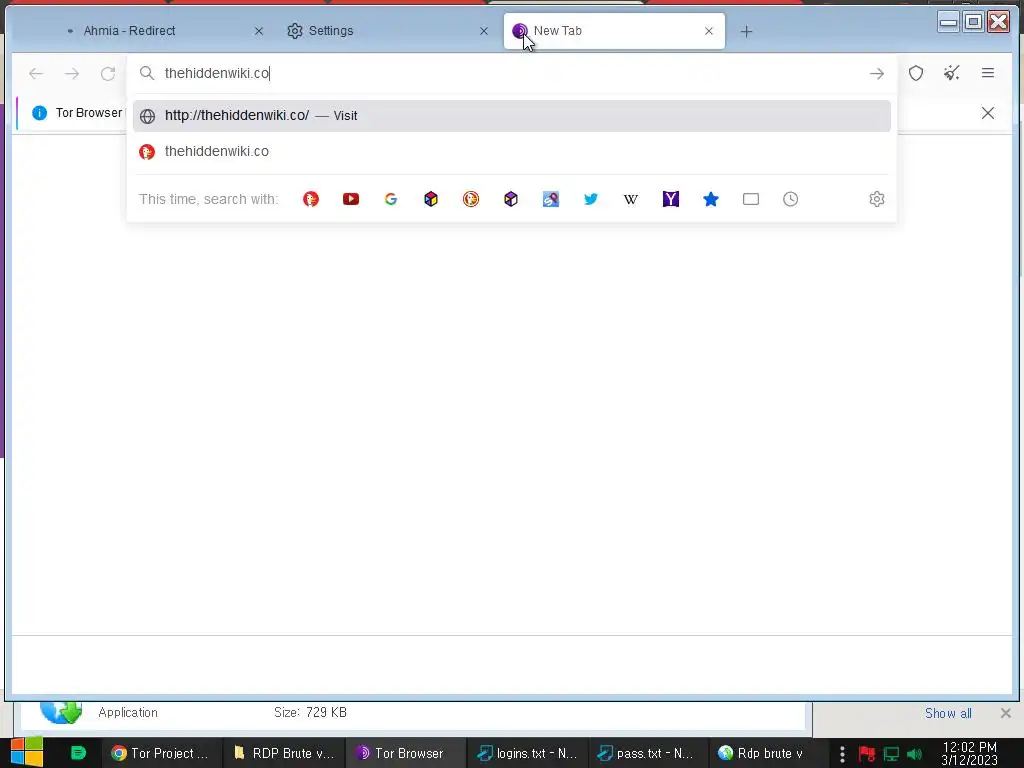Switch to logins.txt Notepad taskbar item
Image resolution: width=1024 pixels, height=768 pixels.
[x=528, y=753]
